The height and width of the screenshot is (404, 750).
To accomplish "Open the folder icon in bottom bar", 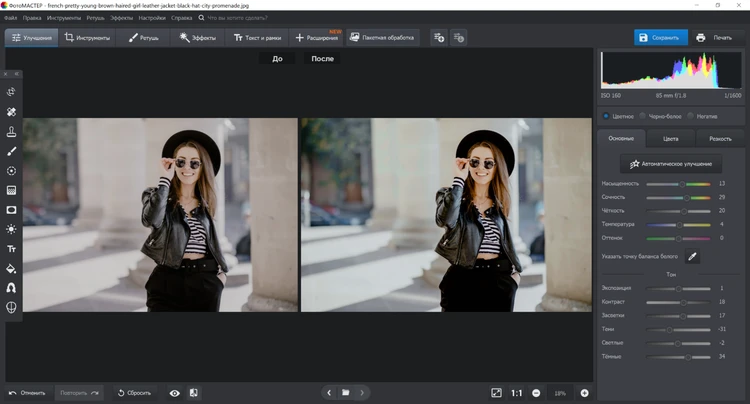I will (345, 393).
